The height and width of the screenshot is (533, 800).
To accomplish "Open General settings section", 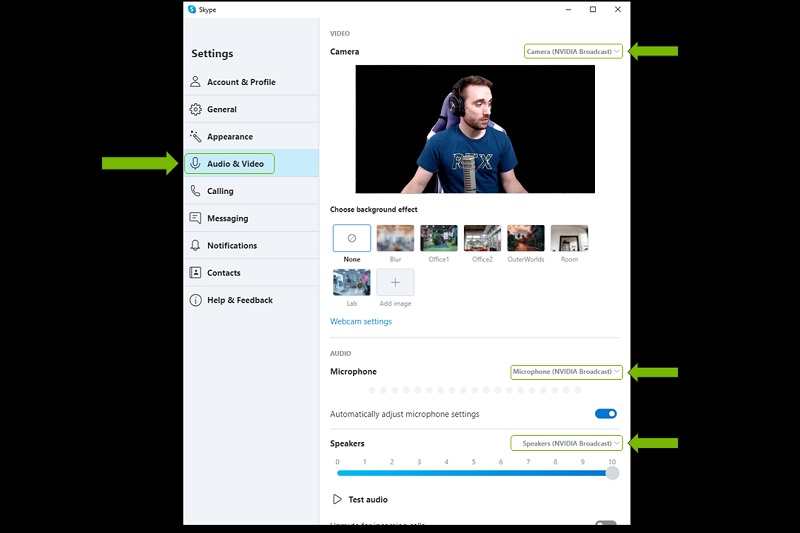I will [252, 109].
